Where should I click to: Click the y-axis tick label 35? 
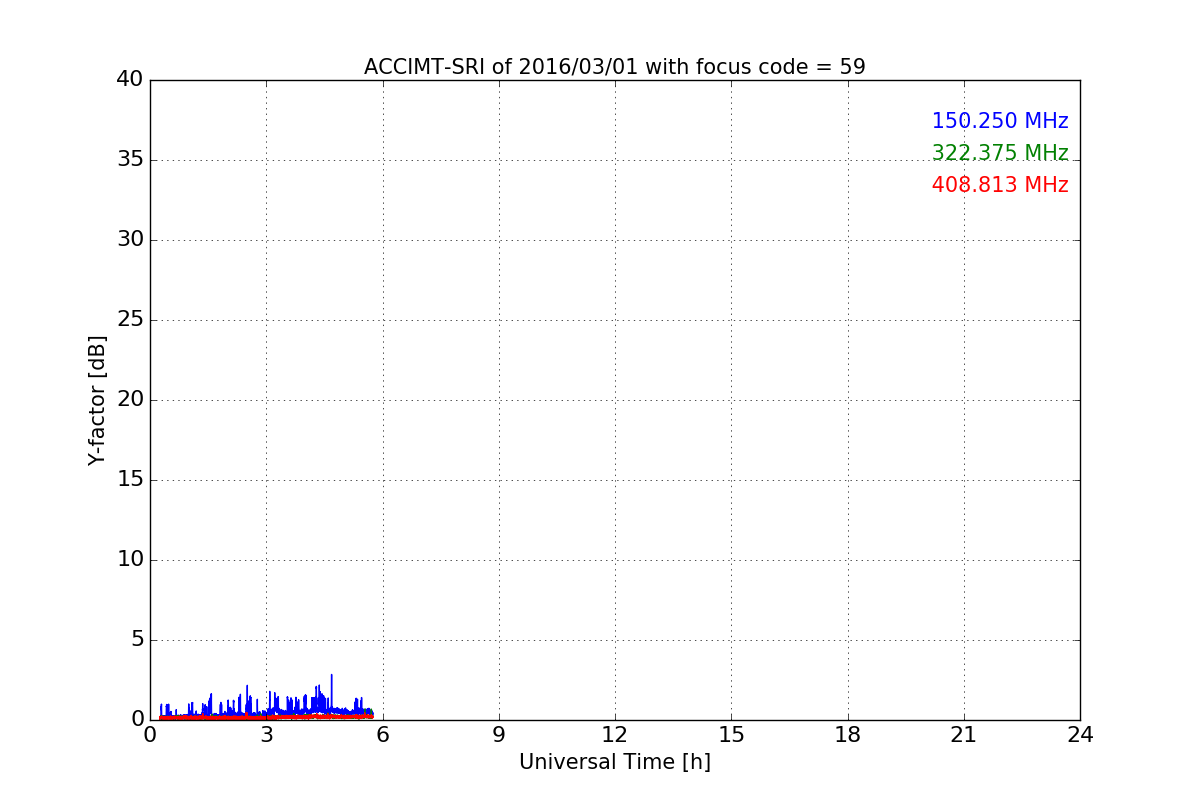pos(130,160)
